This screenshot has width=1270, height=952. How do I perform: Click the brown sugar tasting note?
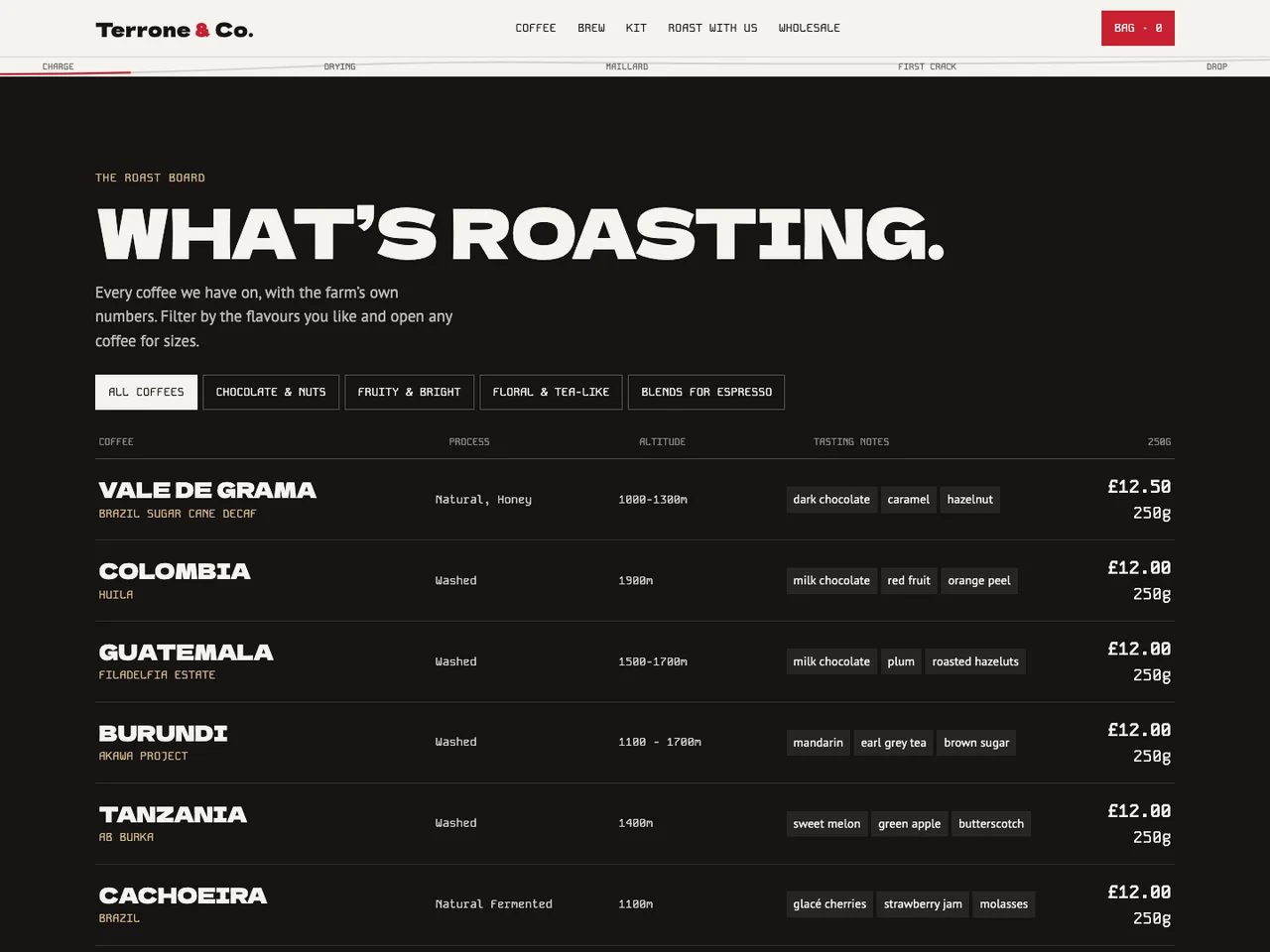[x=976, y=743]
